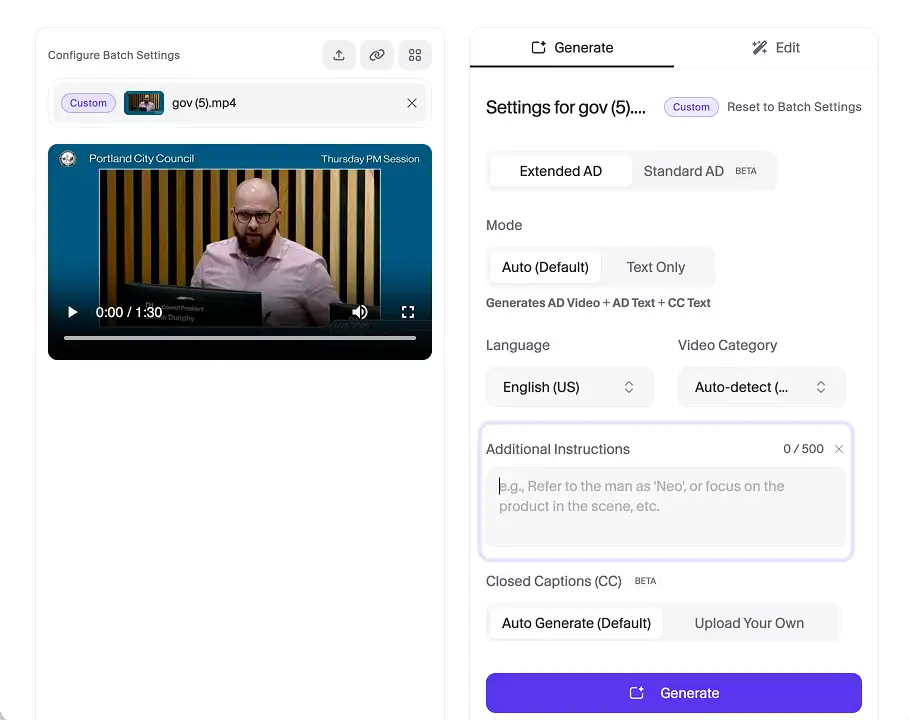Click the link icon button

click(x=377, y=55)
